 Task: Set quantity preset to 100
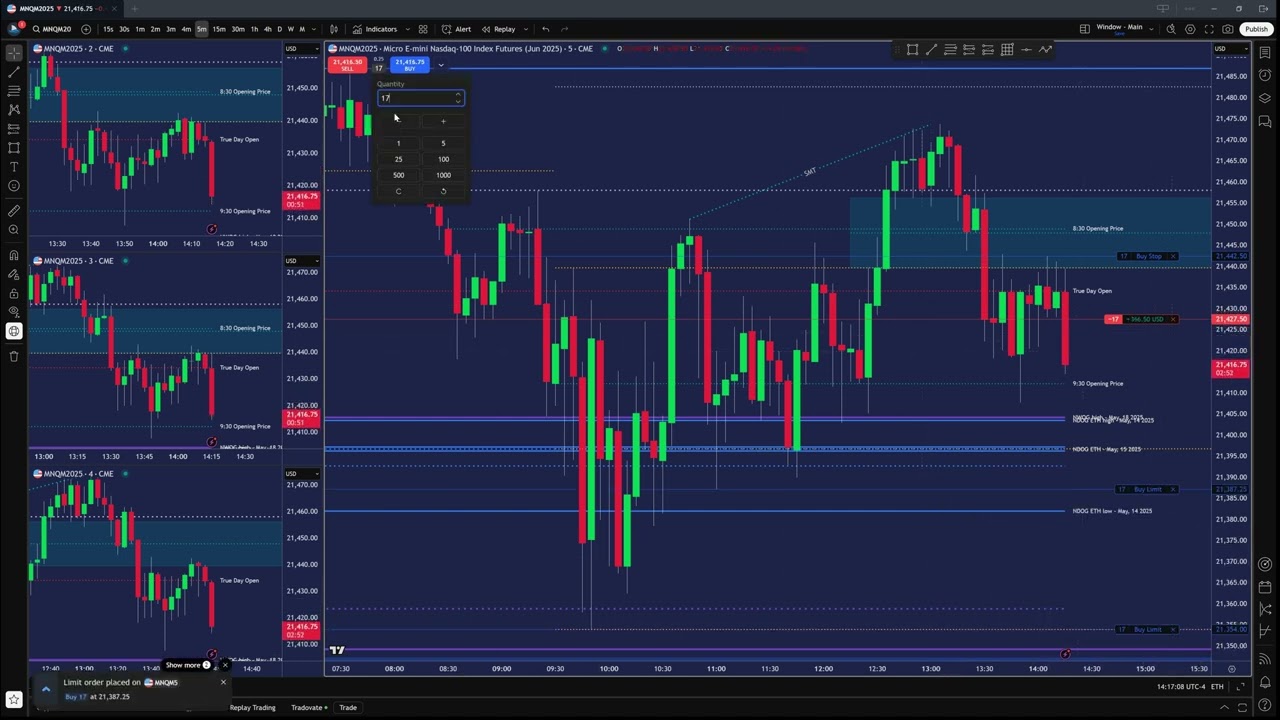click(443, 159)
